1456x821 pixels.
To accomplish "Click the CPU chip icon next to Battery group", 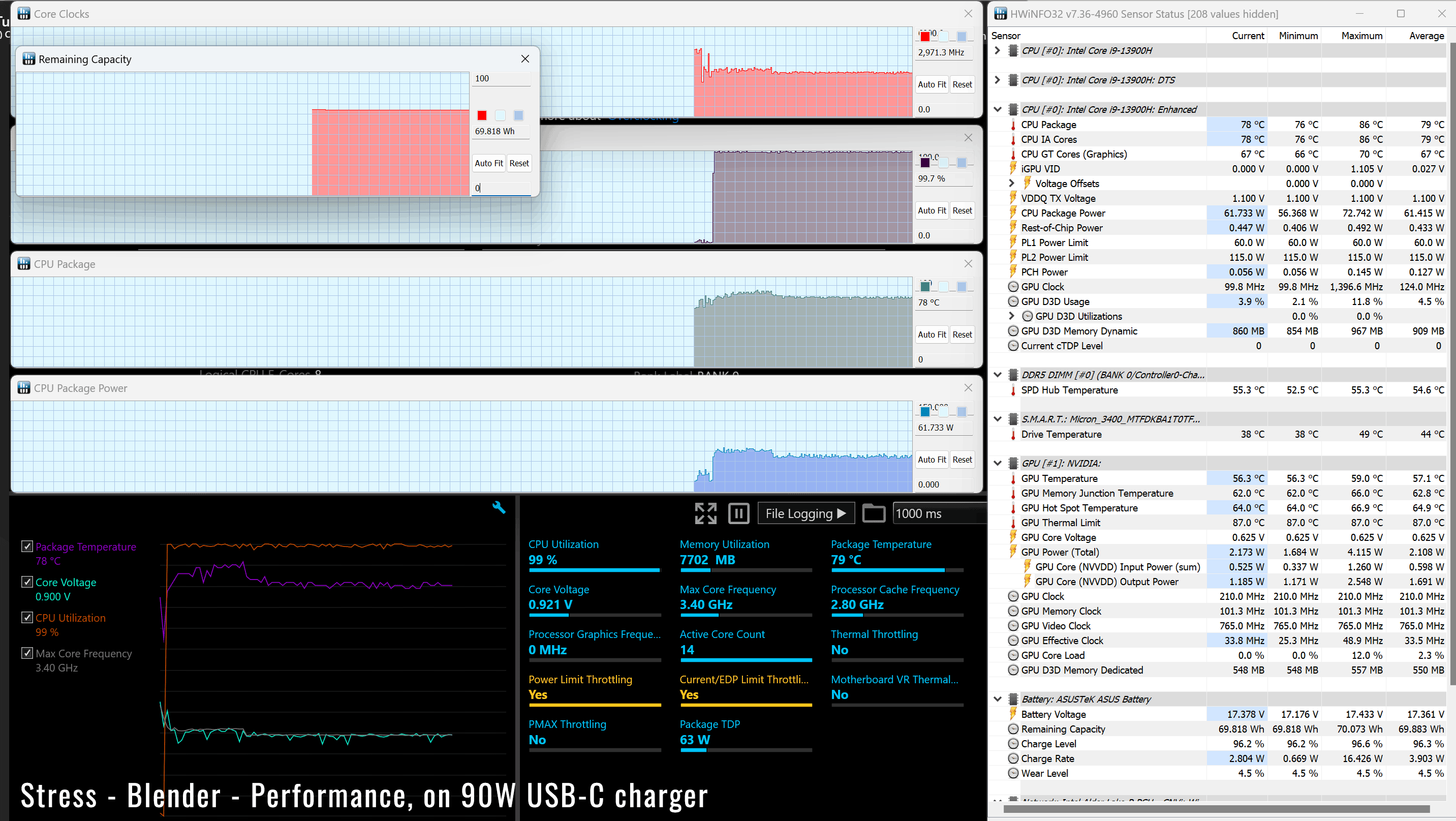I will coord(1013,699).
